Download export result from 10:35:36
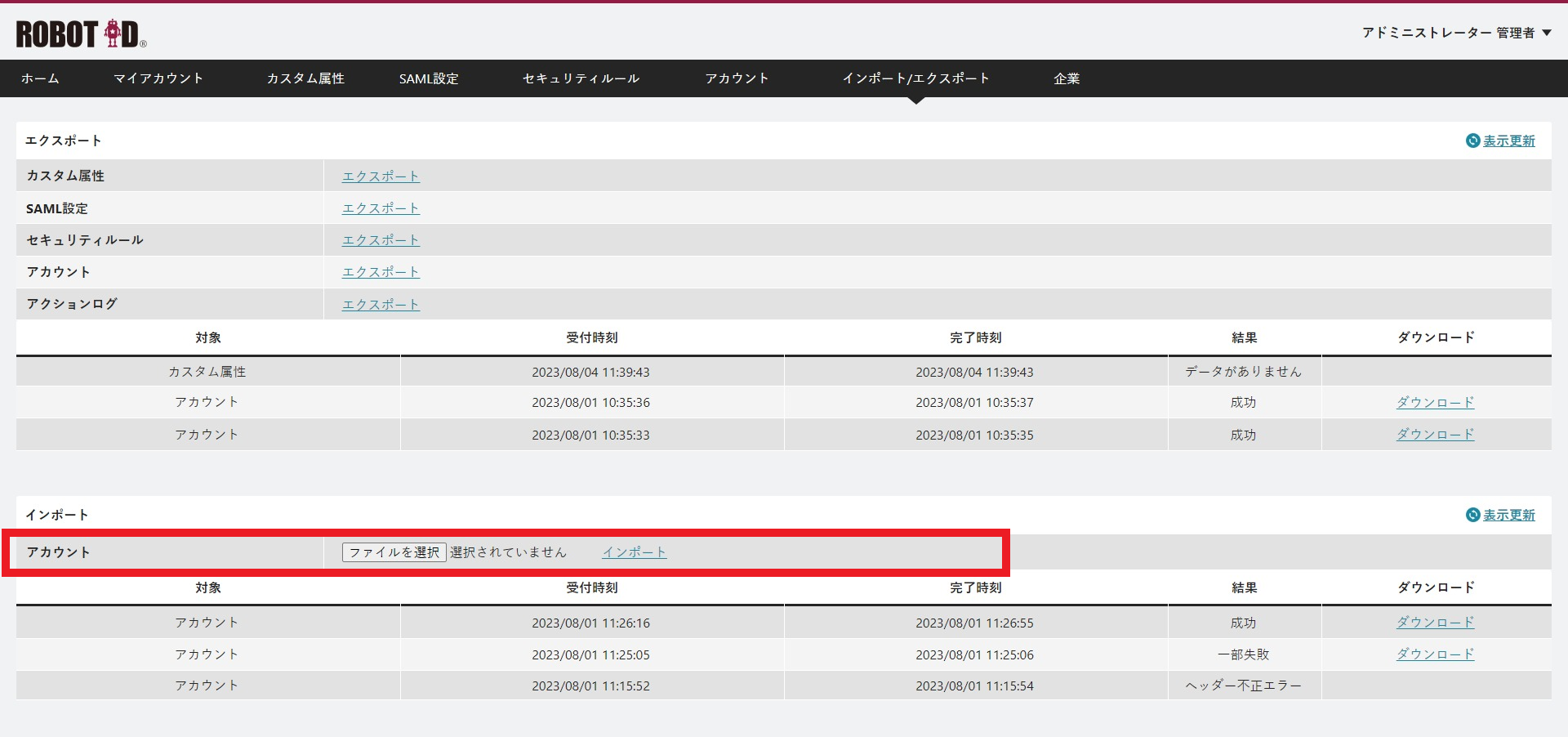This screenshot has width=1568, height=737. tap(1435, 402)
